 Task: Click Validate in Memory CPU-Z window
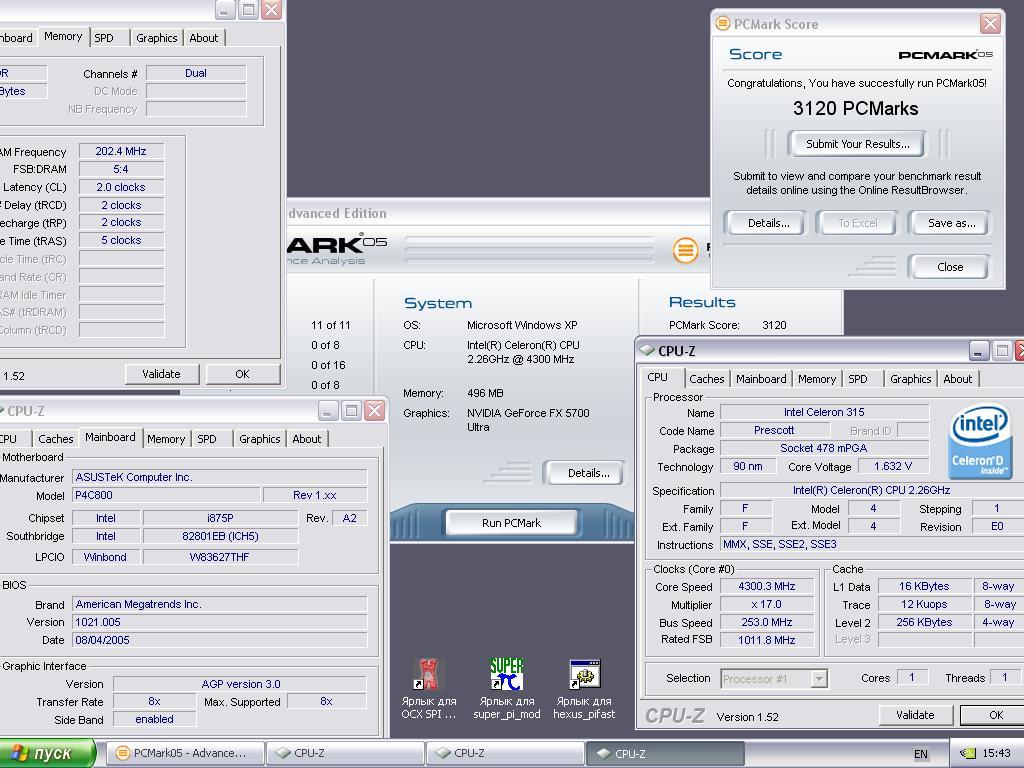[161, 374]
